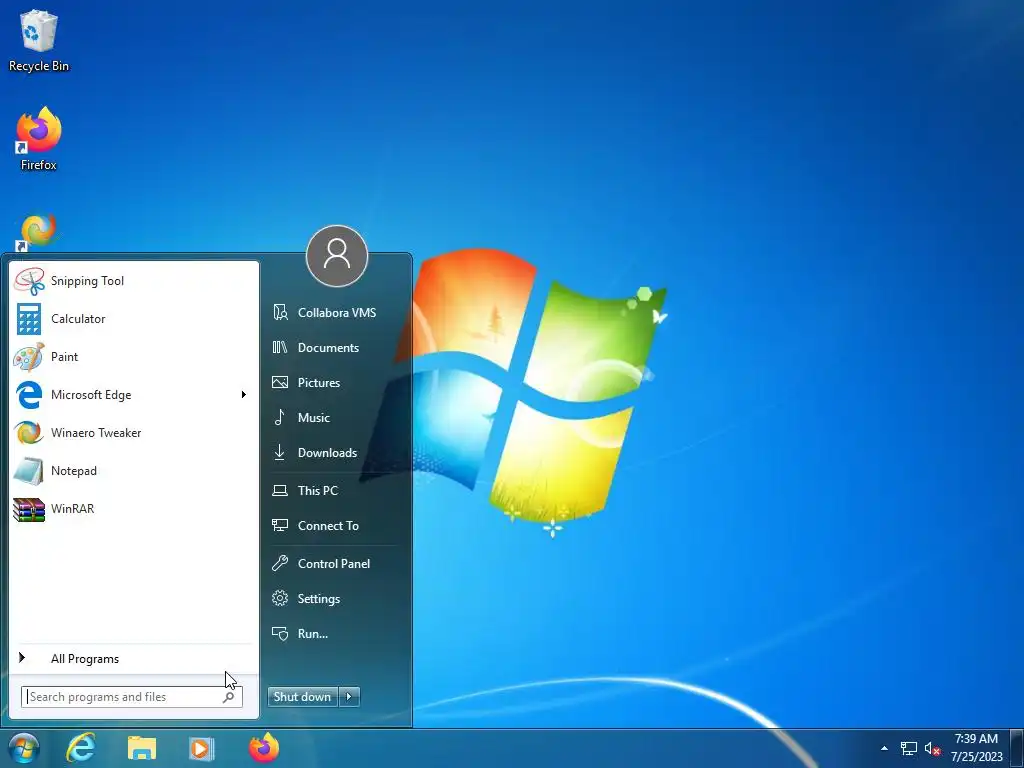Image resolution: width=1024 pixels, height=768 pixels.
Task: Open Control Panel
Action: click(x=336, y=564)
